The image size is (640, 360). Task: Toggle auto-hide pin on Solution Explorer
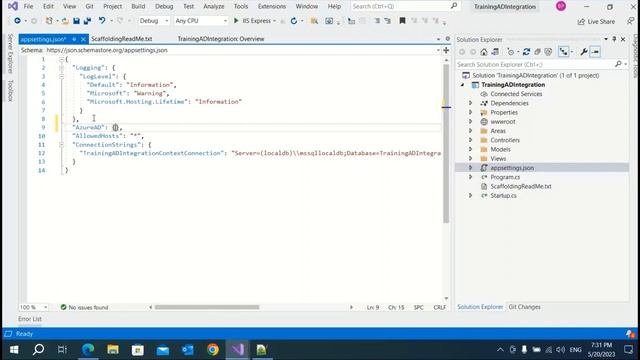tap(614, 39)
